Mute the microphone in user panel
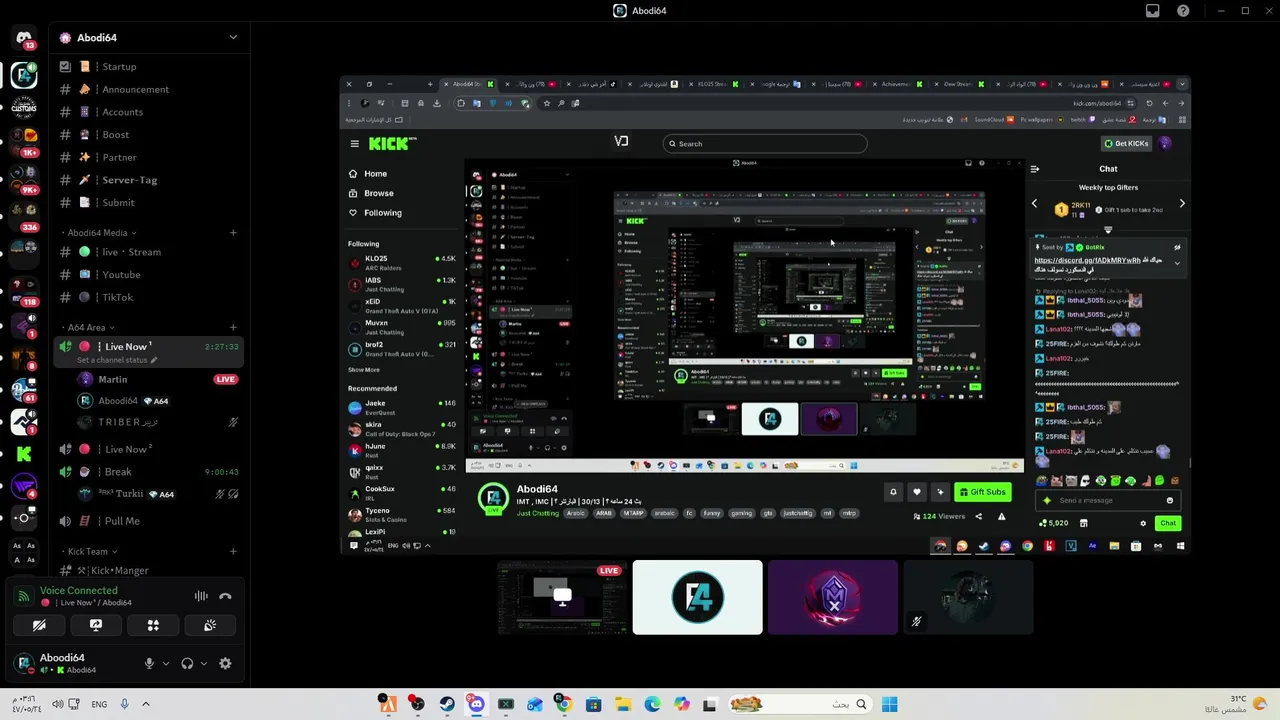Viewport: 1280px width, 720px height. pyautogui.click(x=149, y=663)
